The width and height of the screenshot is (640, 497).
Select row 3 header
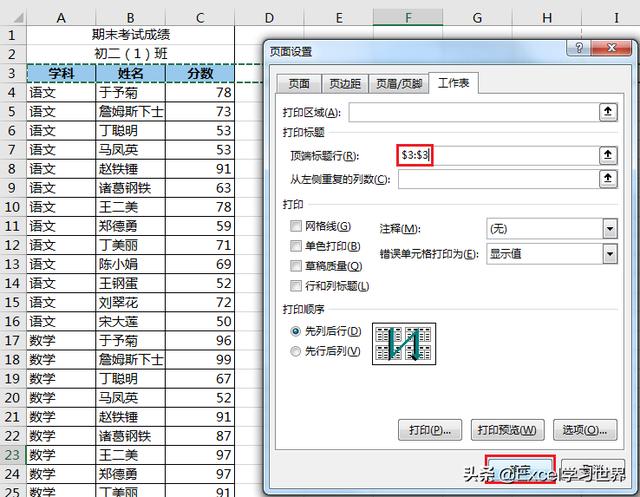coord(13,73)
